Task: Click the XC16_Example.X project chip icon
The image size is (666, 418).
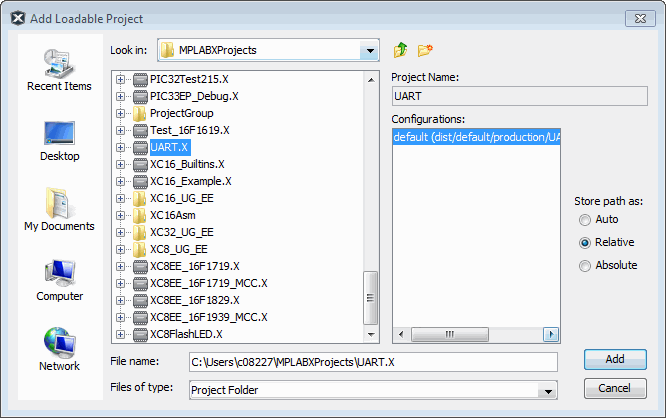Action: [x=140, y=181]
